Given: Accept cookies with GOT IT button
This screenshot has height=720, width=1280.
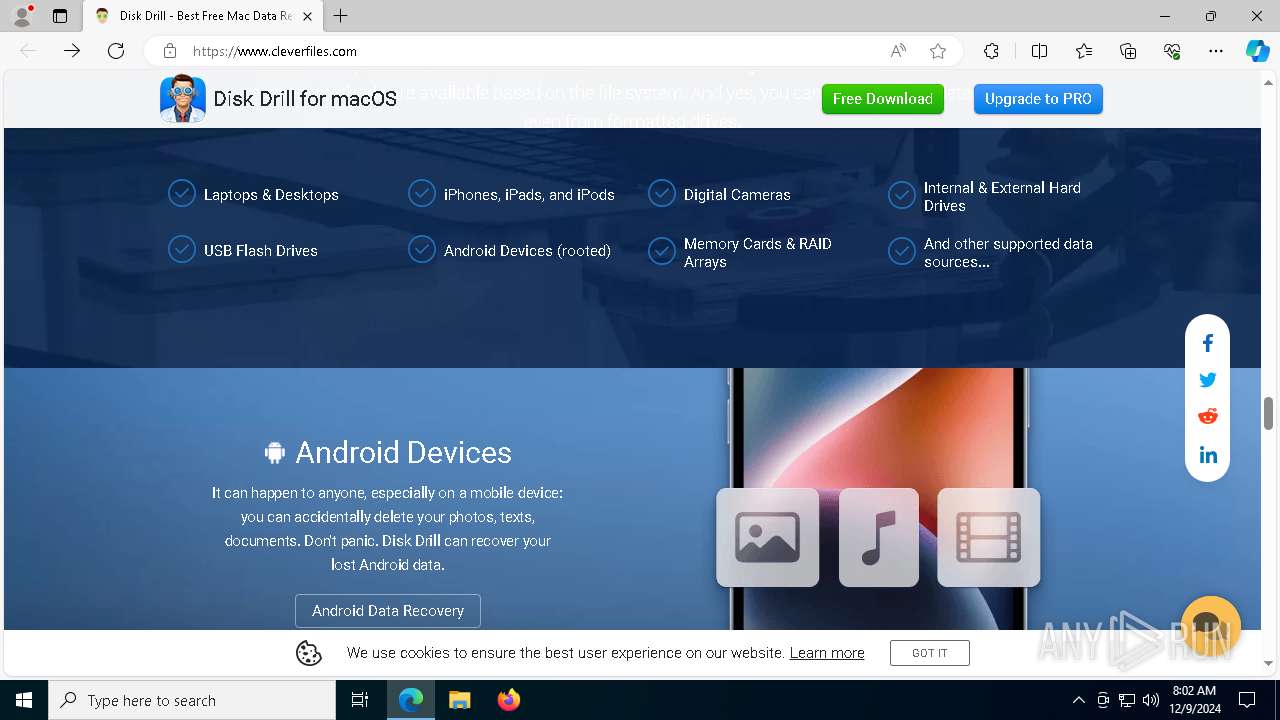Looking at the screenshot, I should [930, 653].
